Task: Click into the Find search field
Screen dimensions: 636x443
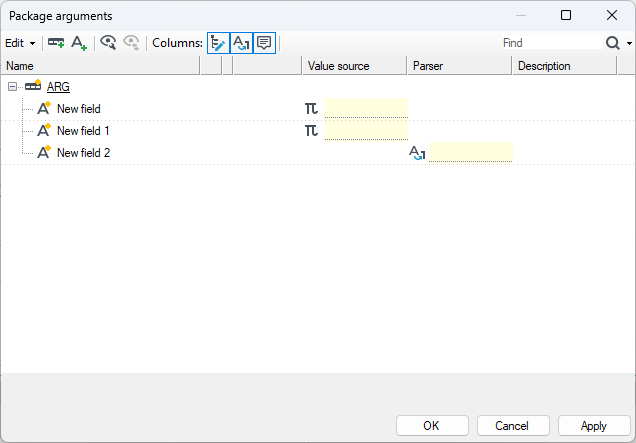Action: click(x=552, y=43)
